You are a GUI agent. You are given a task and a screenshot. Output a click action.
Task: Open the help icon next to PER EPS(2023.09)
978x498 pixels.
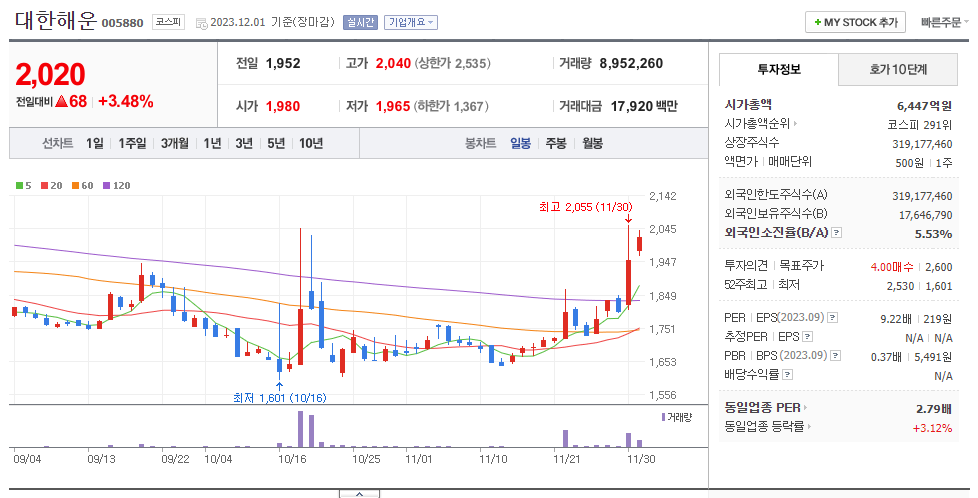(833, 318)
